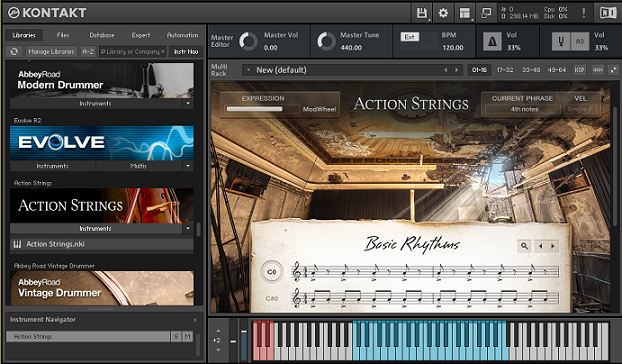The width and height of the screenshot is (622, 364).
Task: Expand Modern Drummer library dropdown arrow
Action: point(188,103)
